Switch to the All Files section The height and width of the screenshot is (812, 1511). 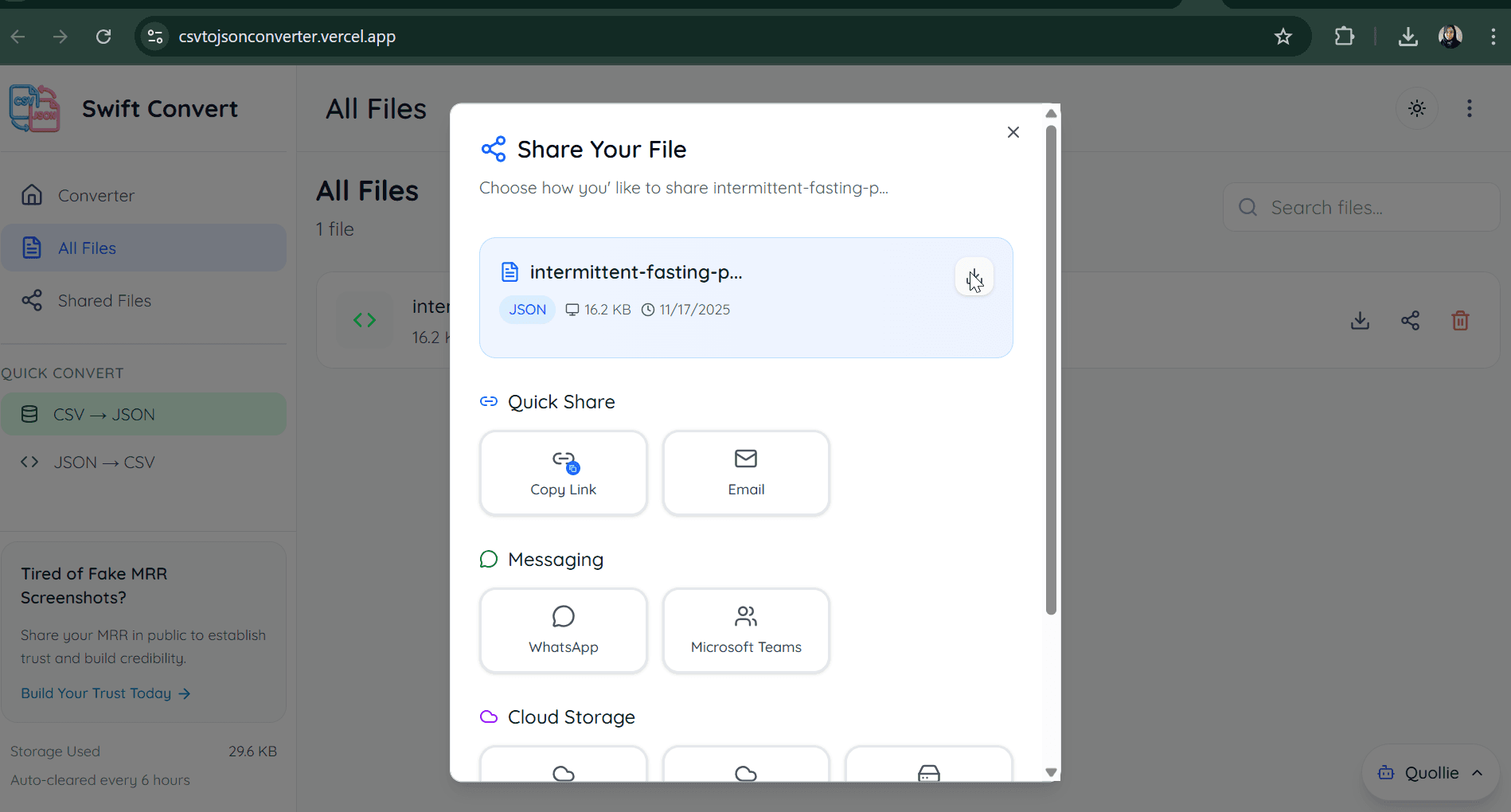coord(88,247)
